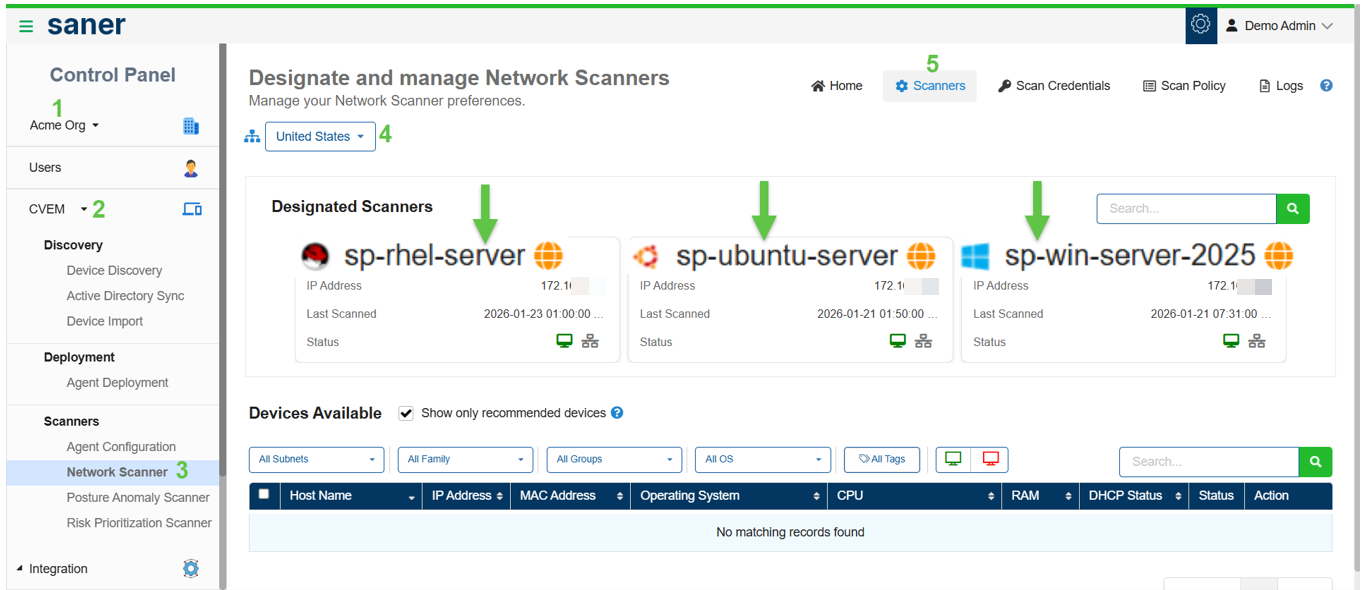Click the help question mark near Logs
1369x590 pixels.
1326,86
